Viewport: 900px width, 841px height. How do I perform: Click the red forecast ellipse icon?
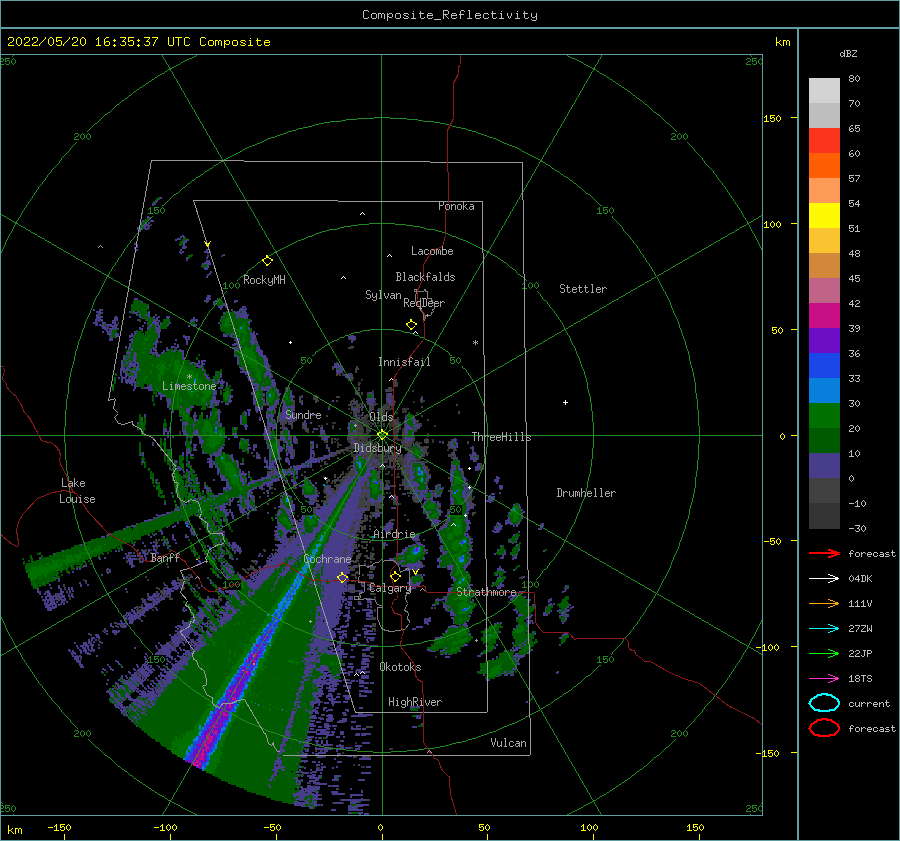tap(824, 728)
